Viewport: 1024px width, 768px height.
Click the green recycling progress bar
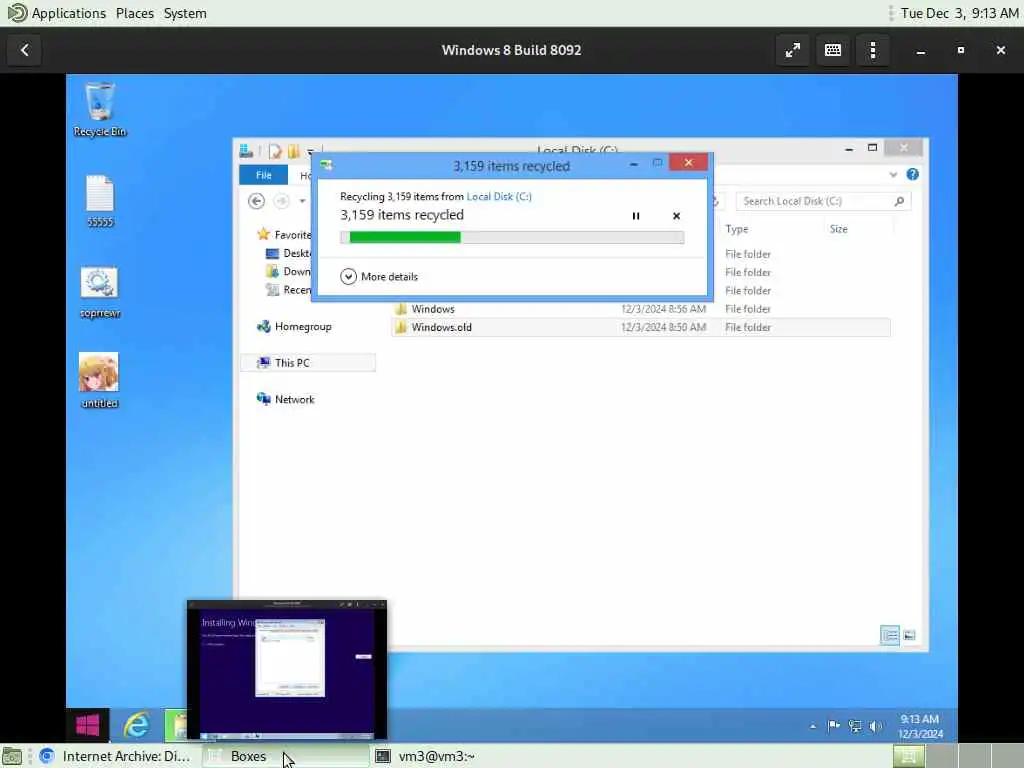click(512, 237)
